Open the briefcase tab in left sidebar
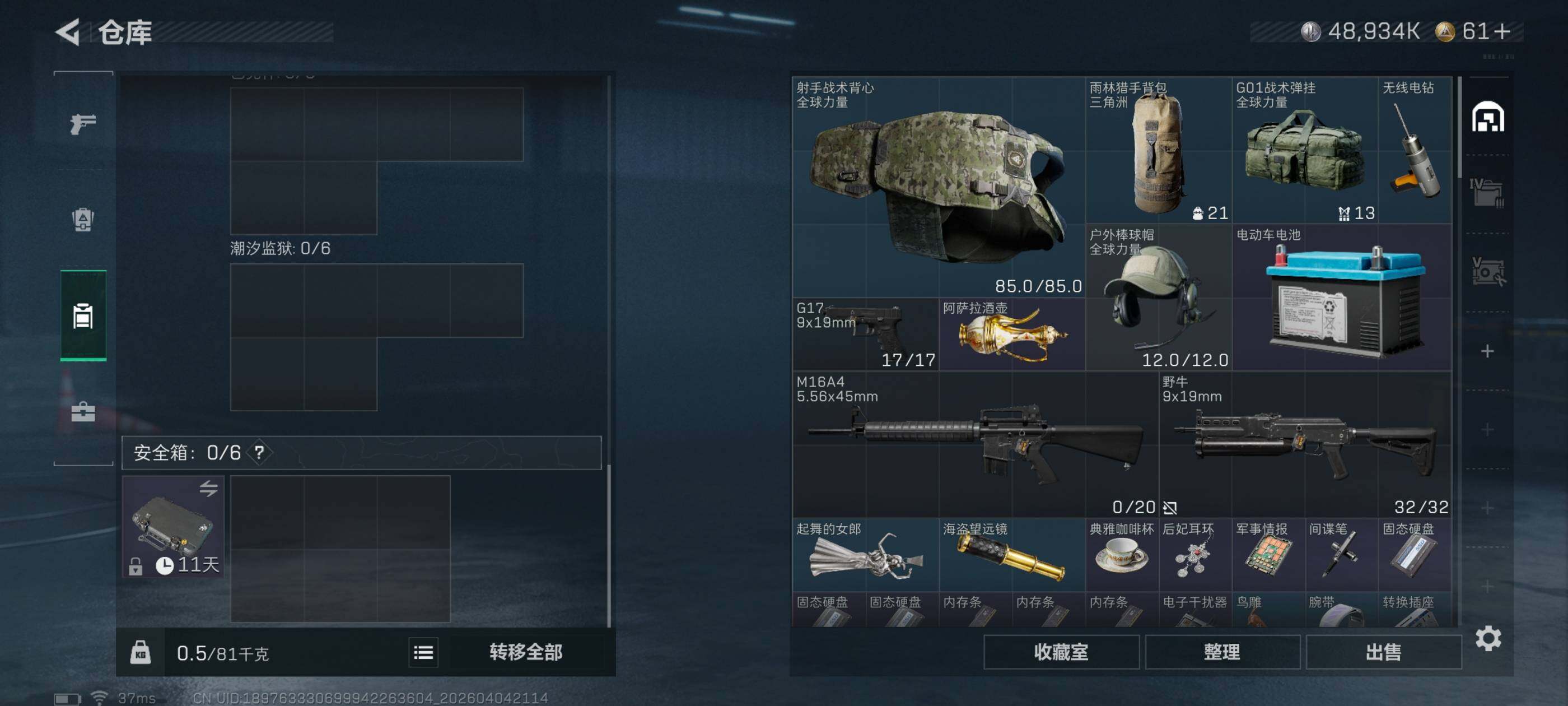 [x=83, y=412]
